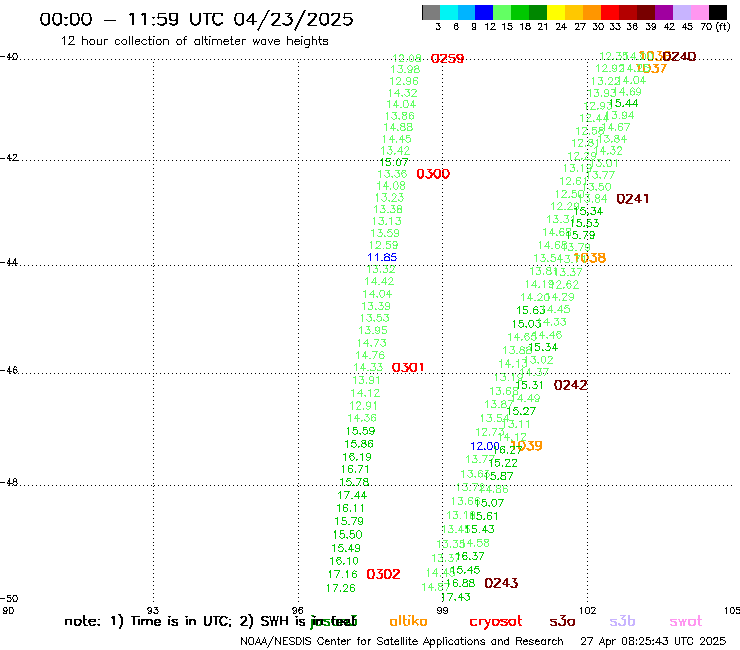Viewport: 740px width, 650px height.
Task: Click the red cryosat time label 0300
Action: coord(433,174)
